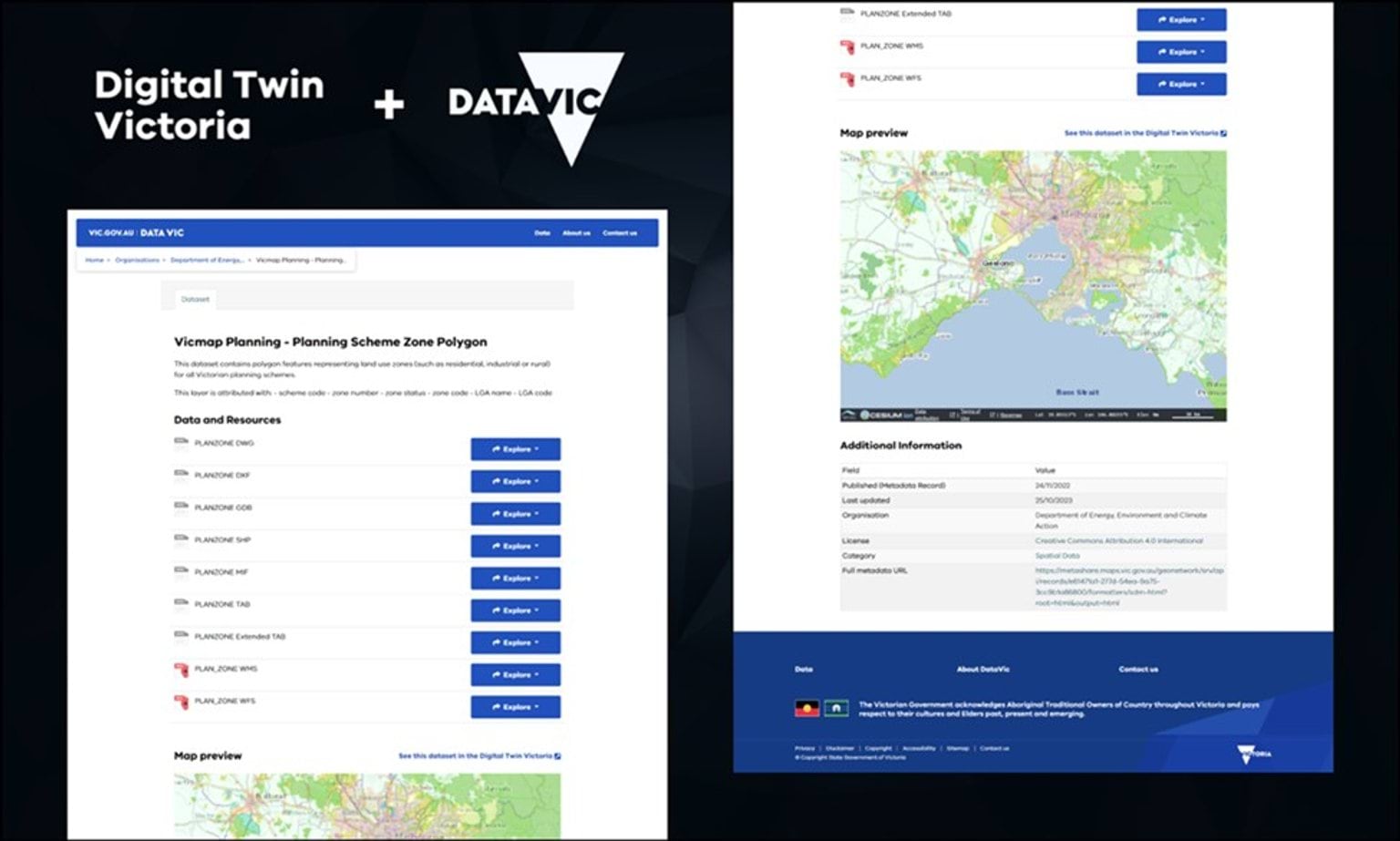
Task: Click the PLANZONE GDB file icon
Action: pyautogui.click(x=180, y=508)
